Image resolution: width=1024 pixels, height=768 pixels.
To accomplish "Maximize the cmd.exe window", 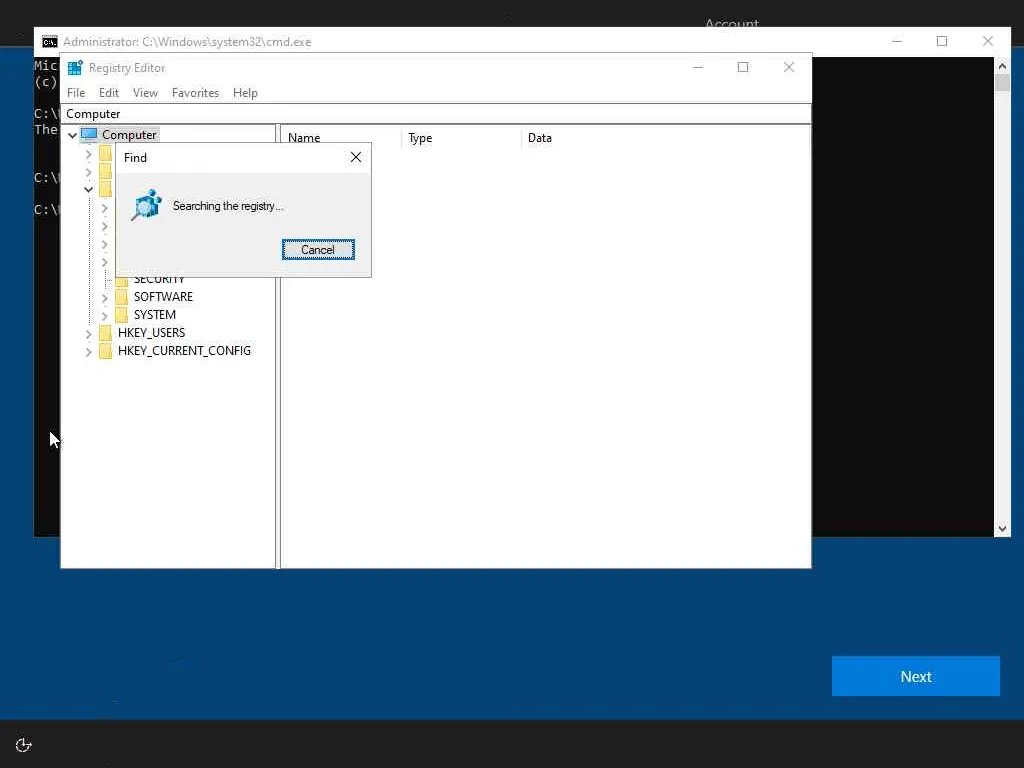I will tap(942, 41).
